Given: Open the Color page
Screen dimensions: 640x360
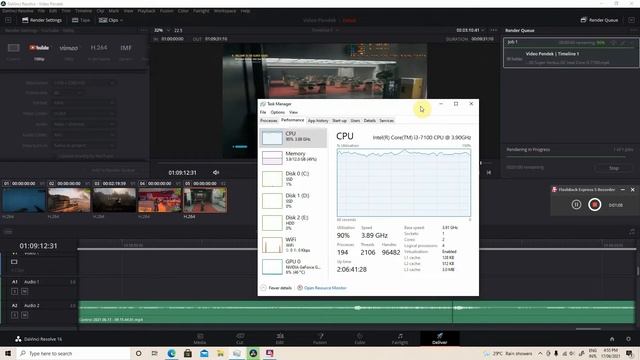Looking at the screenshot, I should click(x=360, y=338).
